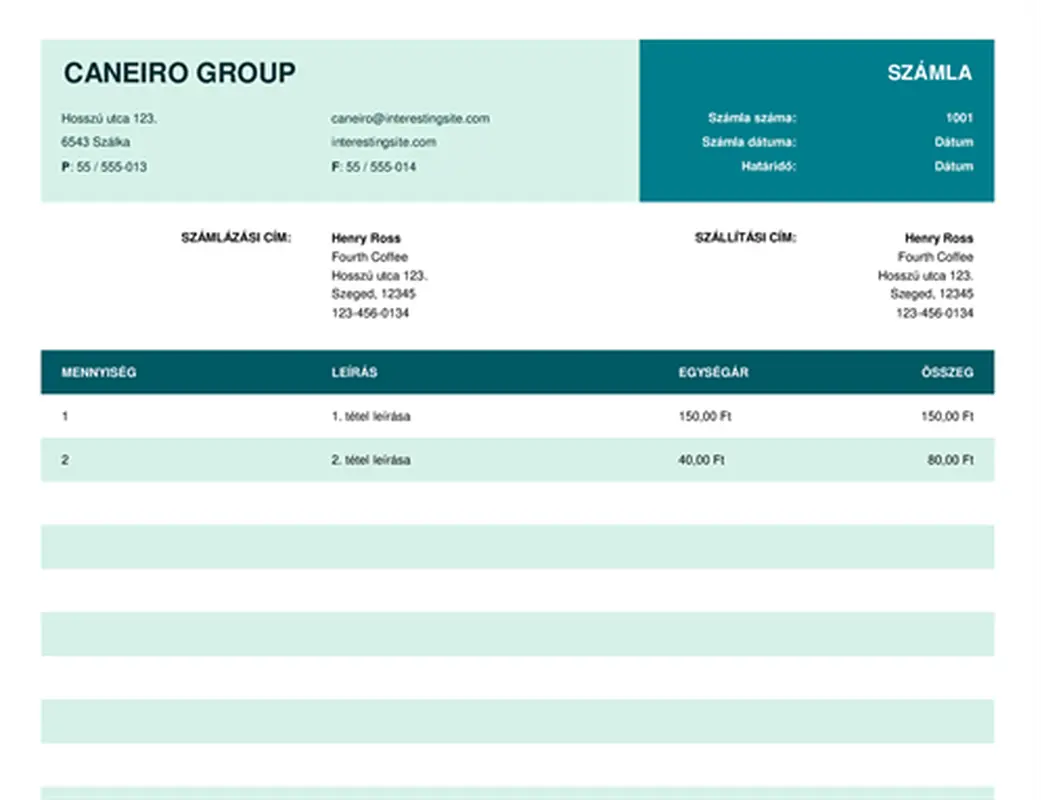
Task: Click the Számla dátuma date value
Action: pos(953,142)
